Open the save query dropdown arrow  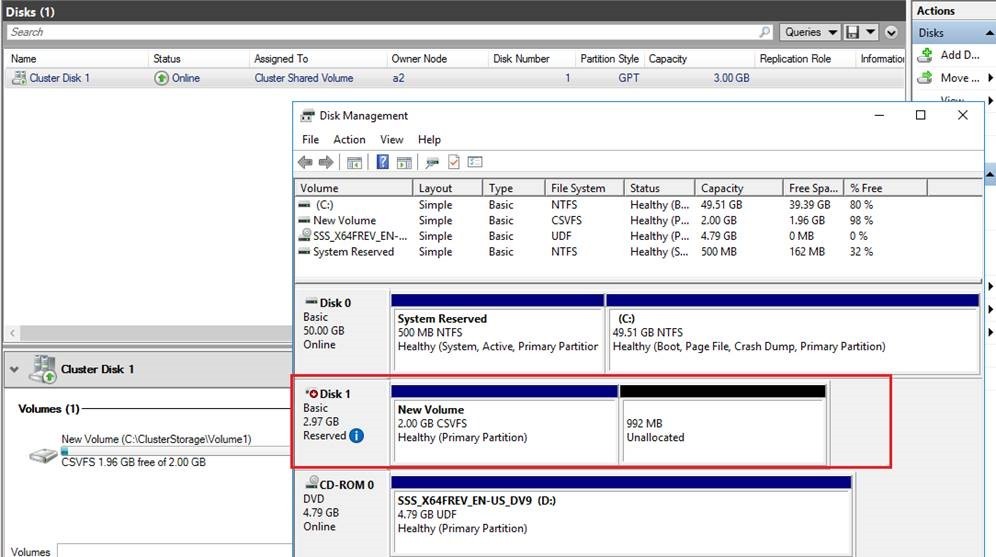[871, 32]
